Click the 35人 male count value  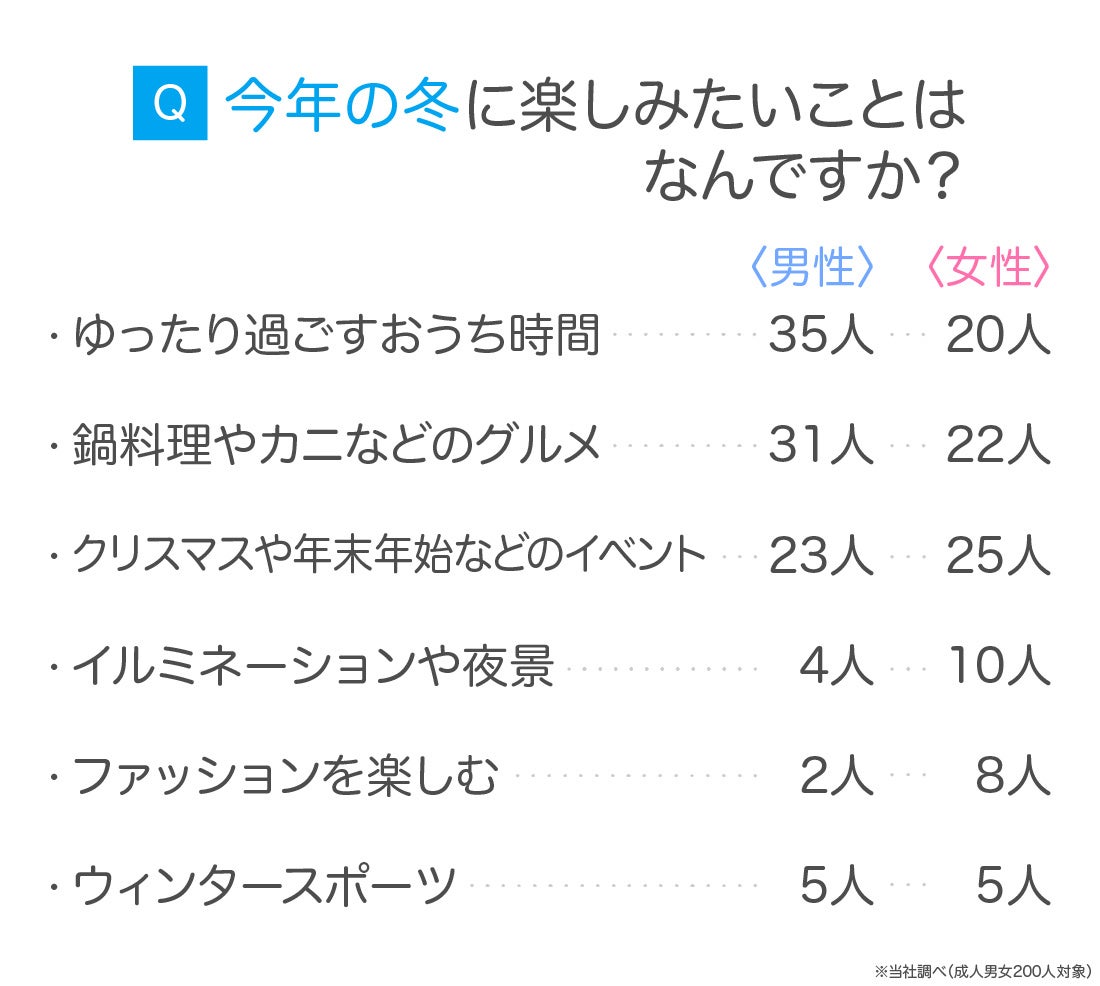tap(820, 337)
